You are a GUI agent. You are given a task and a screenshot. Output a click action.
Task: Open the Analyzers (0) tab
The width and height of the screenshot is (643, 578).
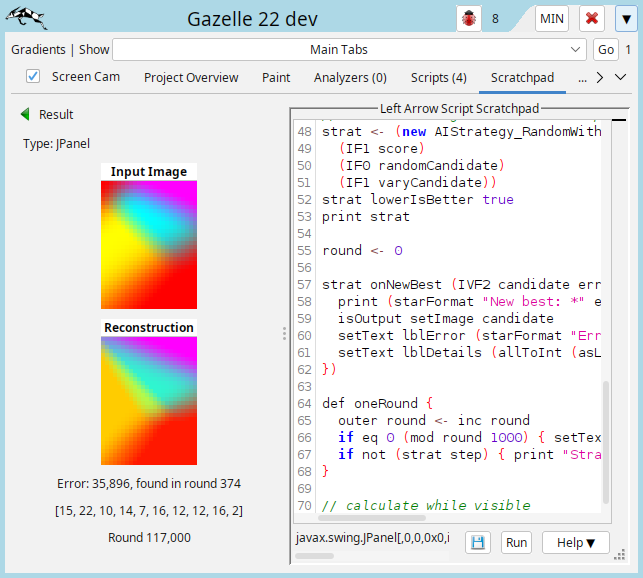[350, 77]
